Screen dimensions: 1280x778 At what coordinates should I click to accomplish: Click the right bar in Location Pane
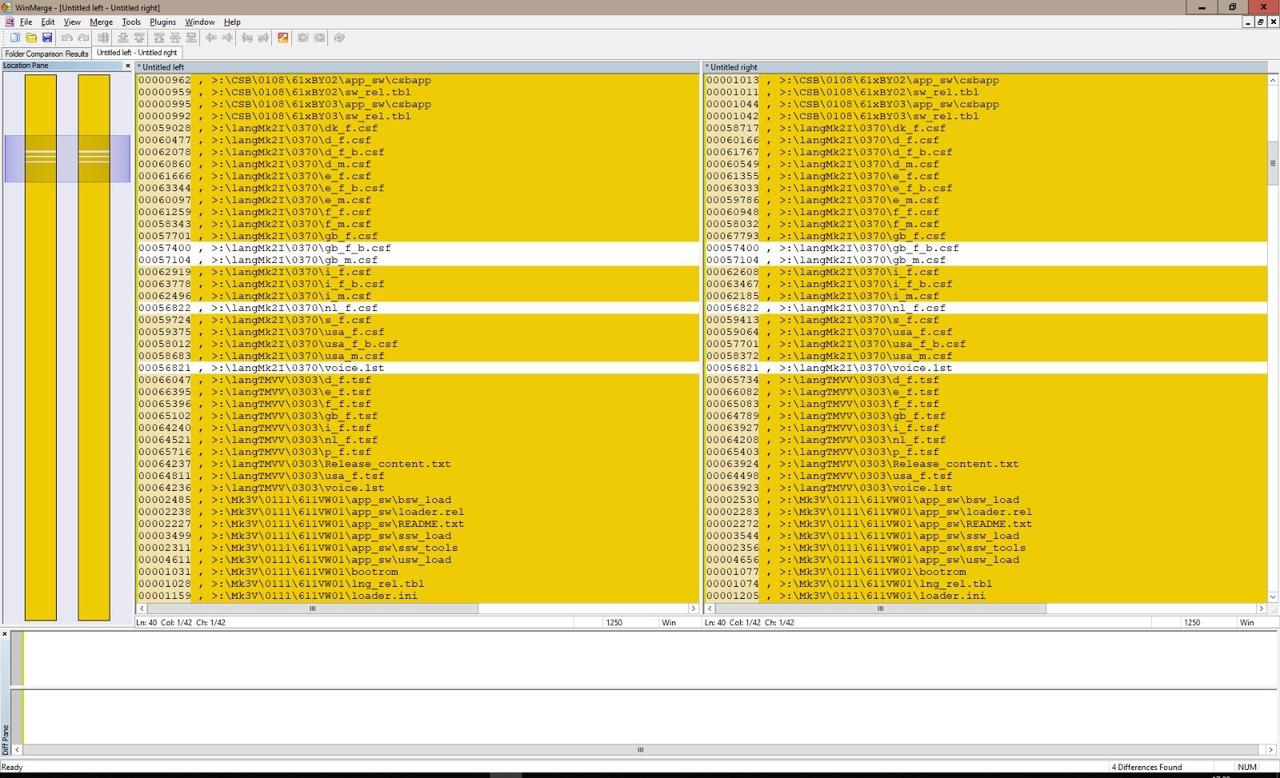(94, 347)
